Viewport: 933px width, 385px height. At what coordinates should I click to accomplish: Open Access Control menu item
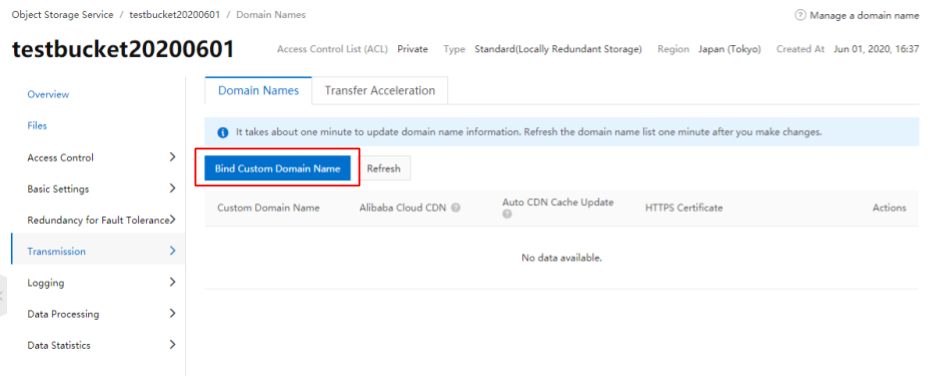coord(60,158)
